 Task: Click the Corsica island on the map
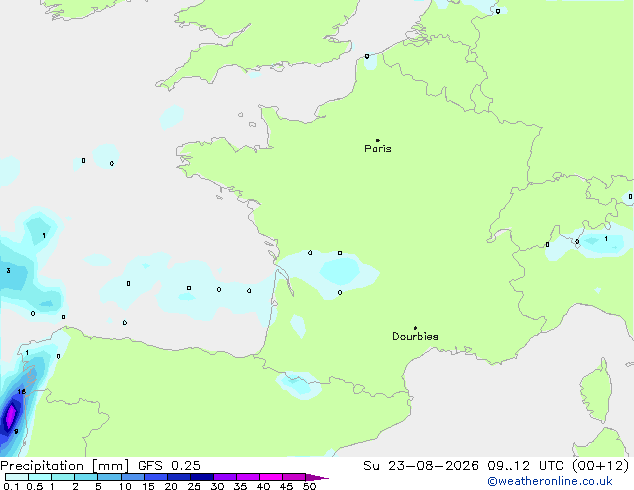tap(597, 391)
